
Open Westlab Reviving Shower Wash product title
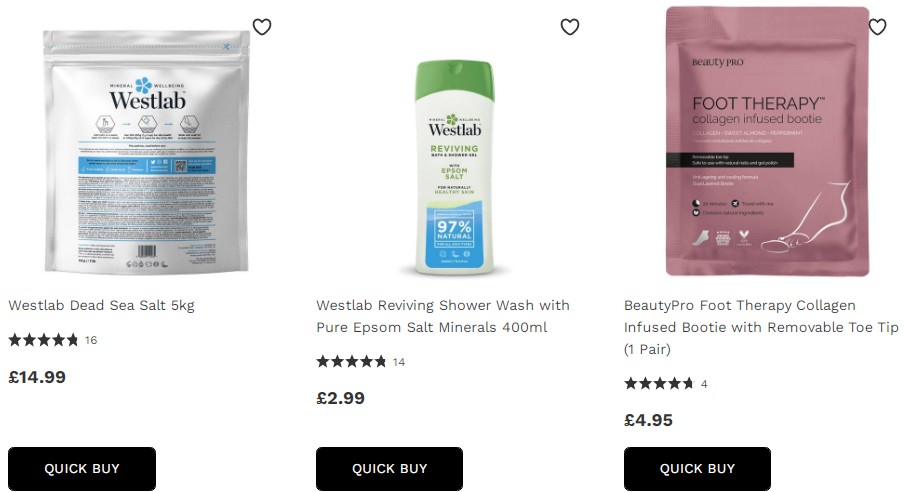point(443,316)
